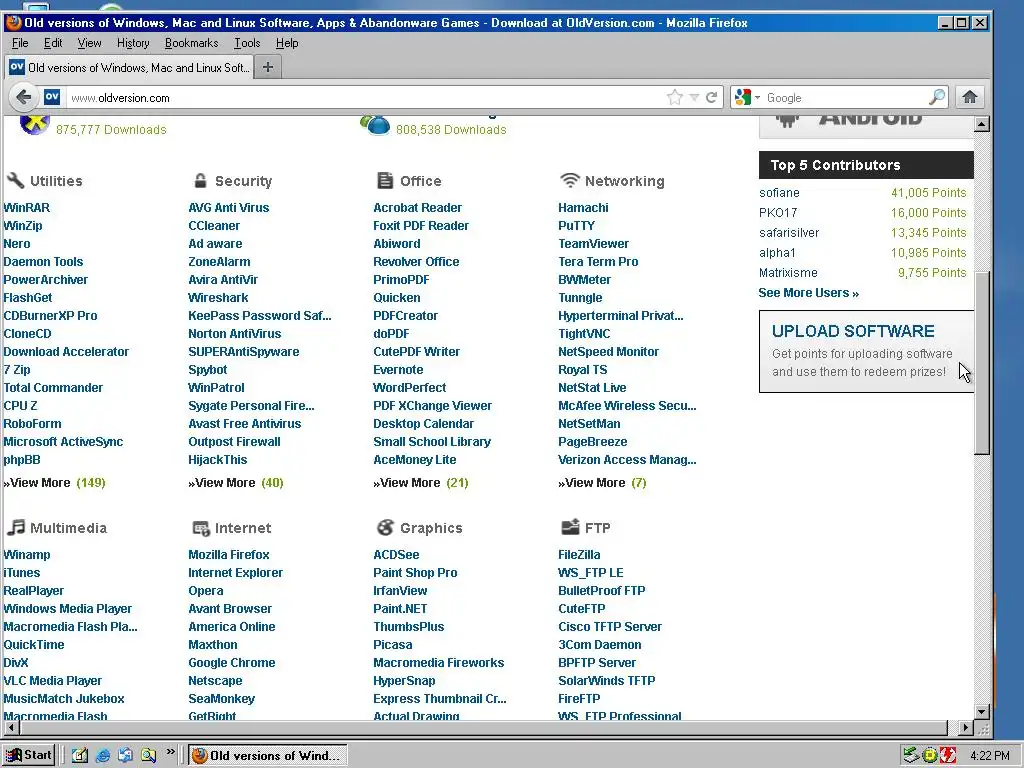Click the Google search input field
This screenshot has height=768, width=1024.
tap(846, 98)
